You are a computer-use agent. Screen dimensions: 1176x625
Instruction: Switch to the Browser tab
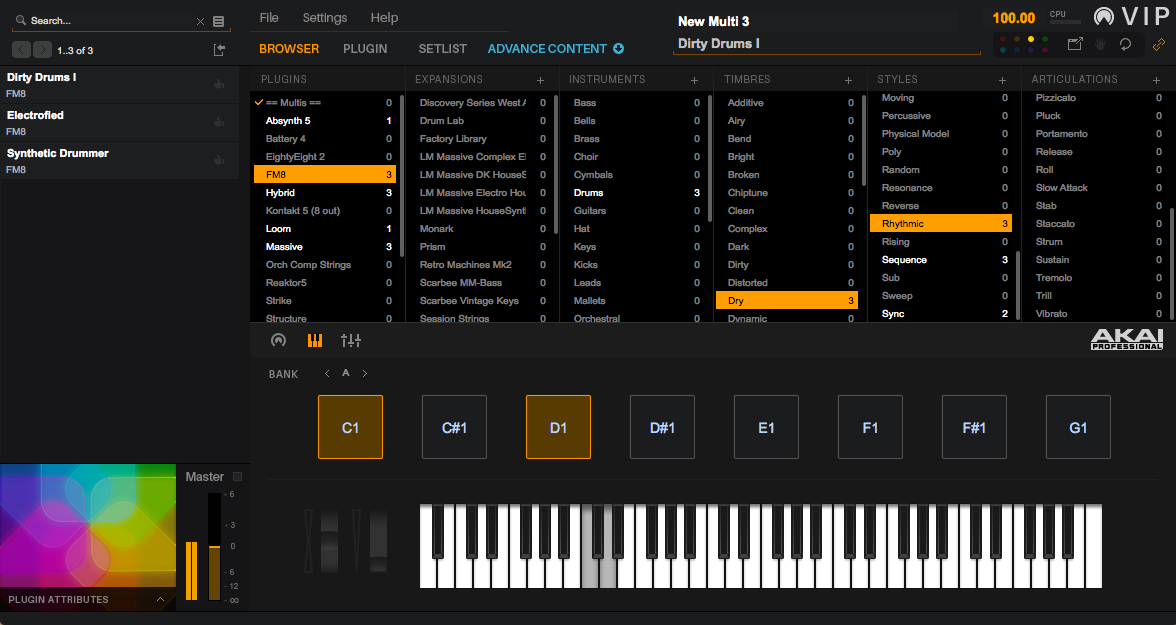(x=289, y=49)
